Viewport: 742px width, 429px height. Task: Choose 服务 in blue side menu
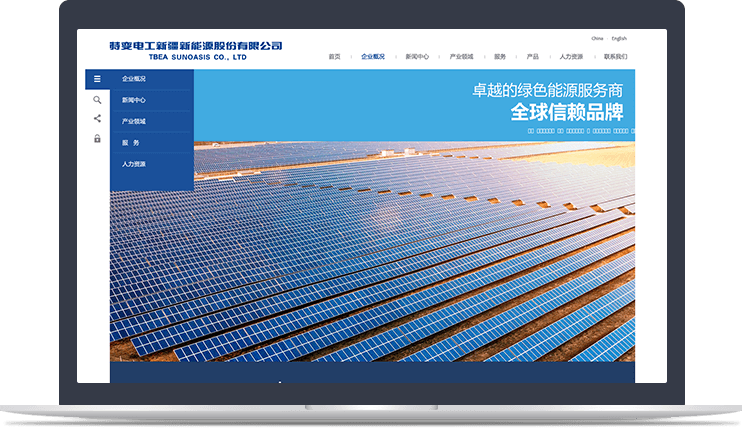pyautogui.click(x=131, y=143)
